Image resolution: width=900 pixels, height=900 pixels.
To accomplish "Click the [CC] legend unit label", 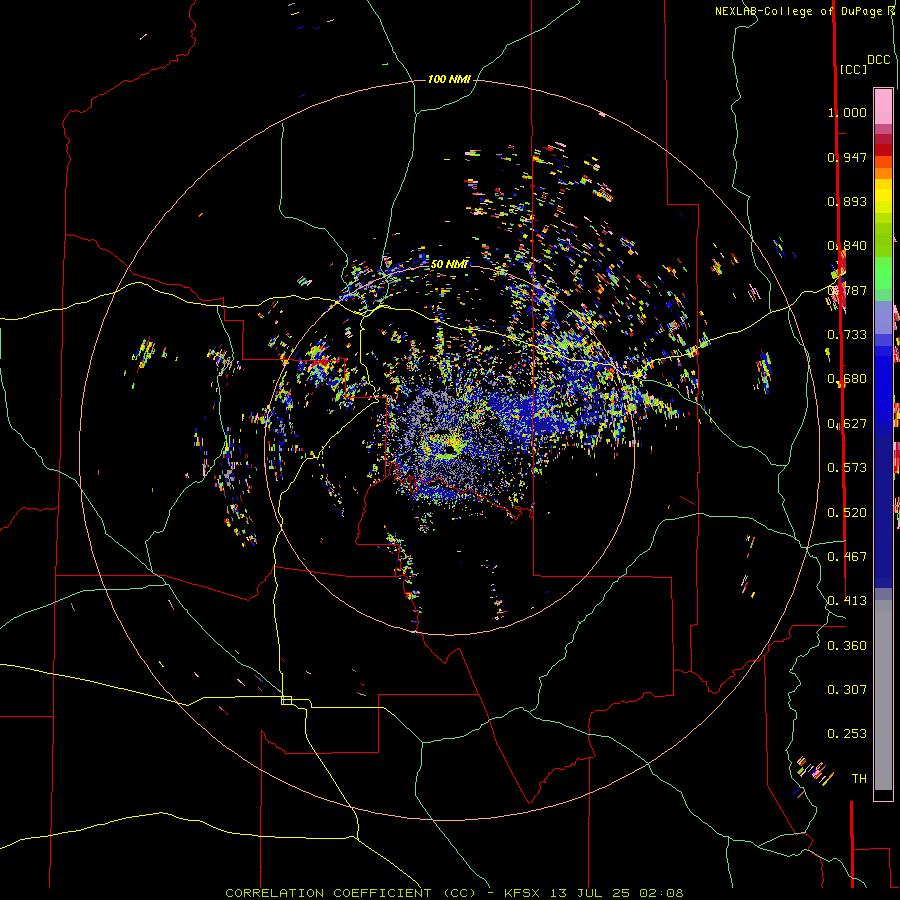I will (853, 69).
